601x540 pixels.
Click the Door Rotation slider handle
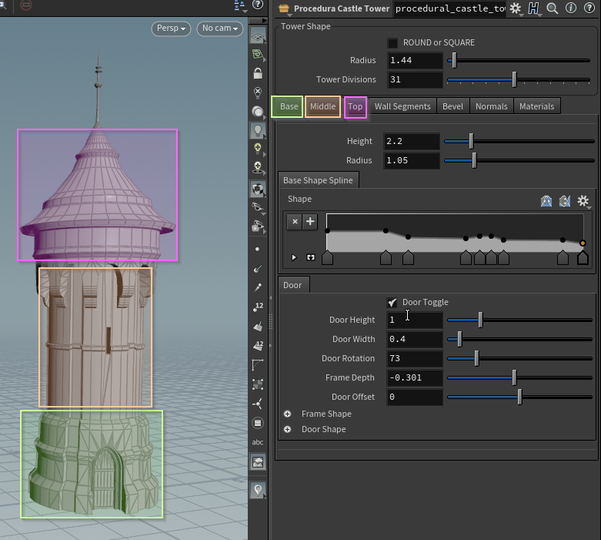click(476, 358)
